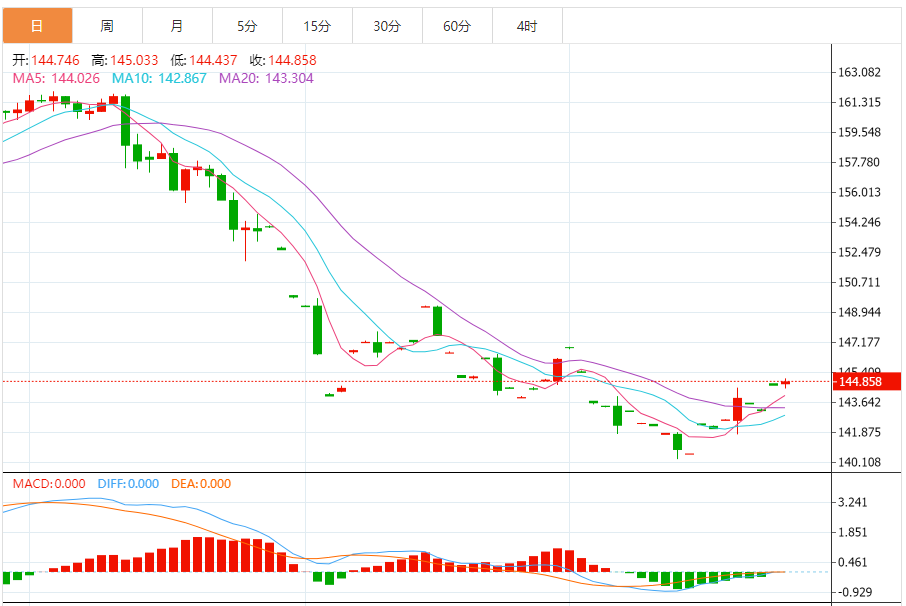This screenshot has width=906, height=606.
Task: Click the high price value 145.033
Action: tap(134, 60)
